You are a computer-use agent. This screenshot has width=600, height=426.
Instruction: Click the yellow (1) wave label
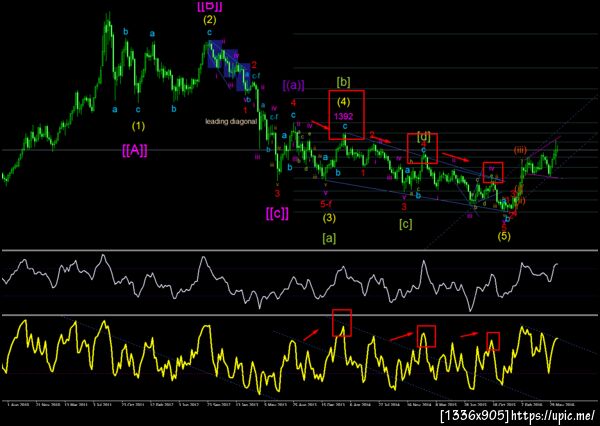(x=138, y=126)
